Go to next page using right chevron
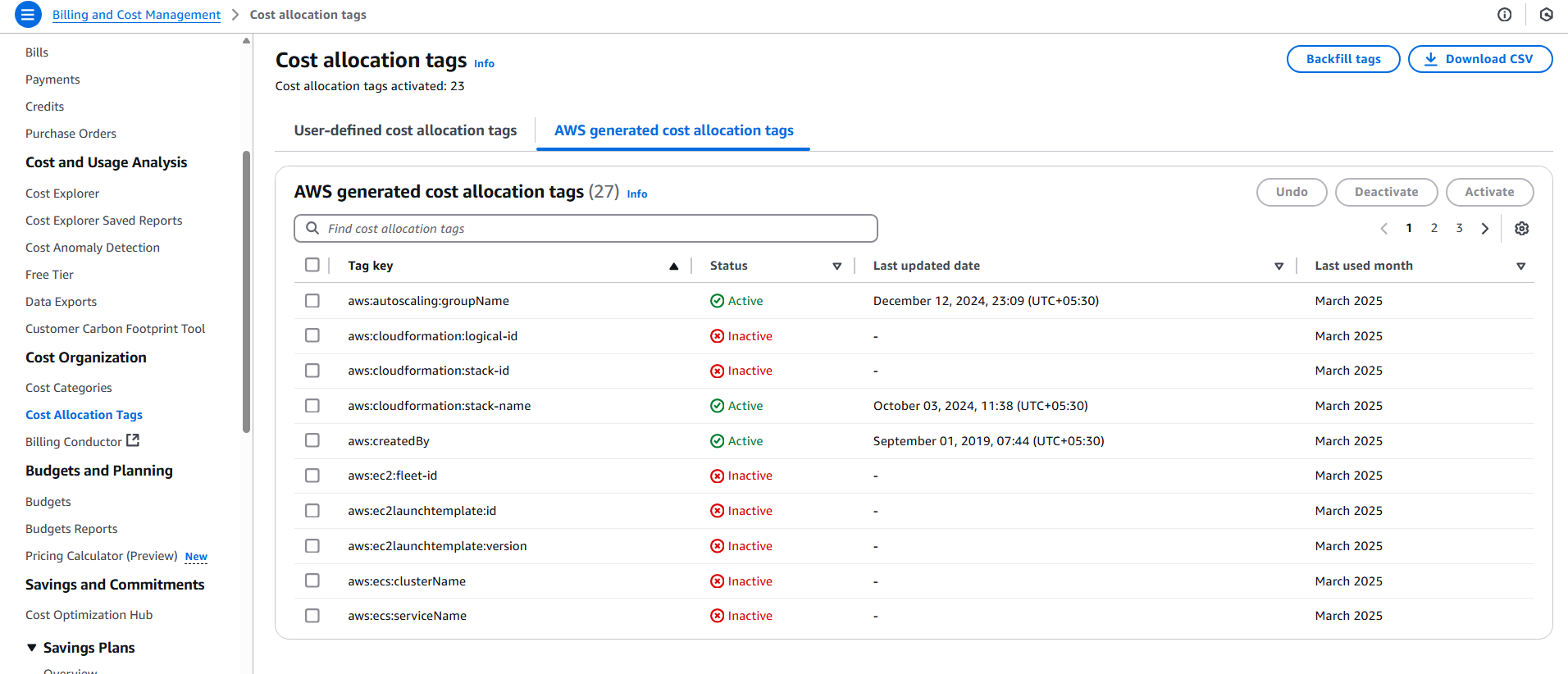 point(1484,229)
